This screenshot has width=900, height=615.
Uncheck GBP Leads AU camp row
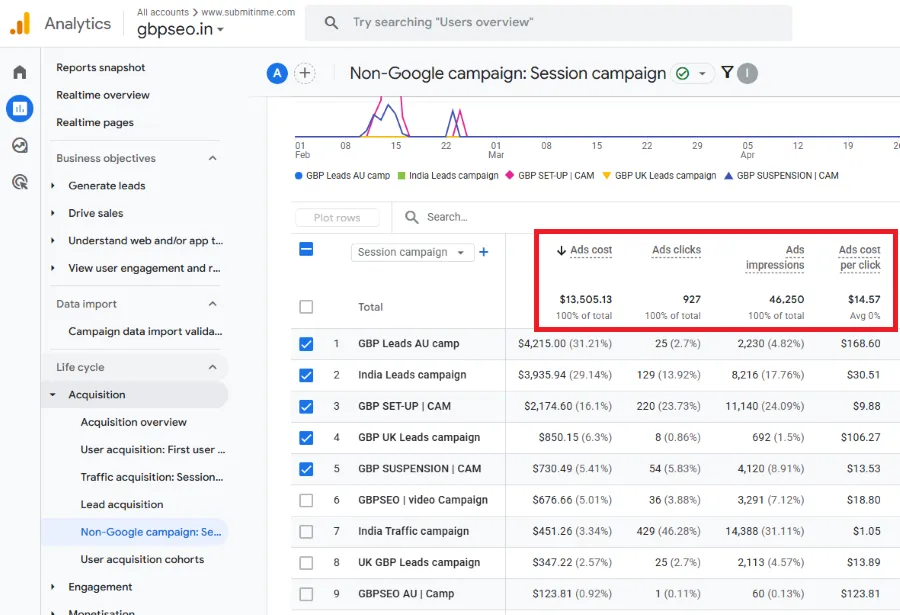[x=307, y=344]
